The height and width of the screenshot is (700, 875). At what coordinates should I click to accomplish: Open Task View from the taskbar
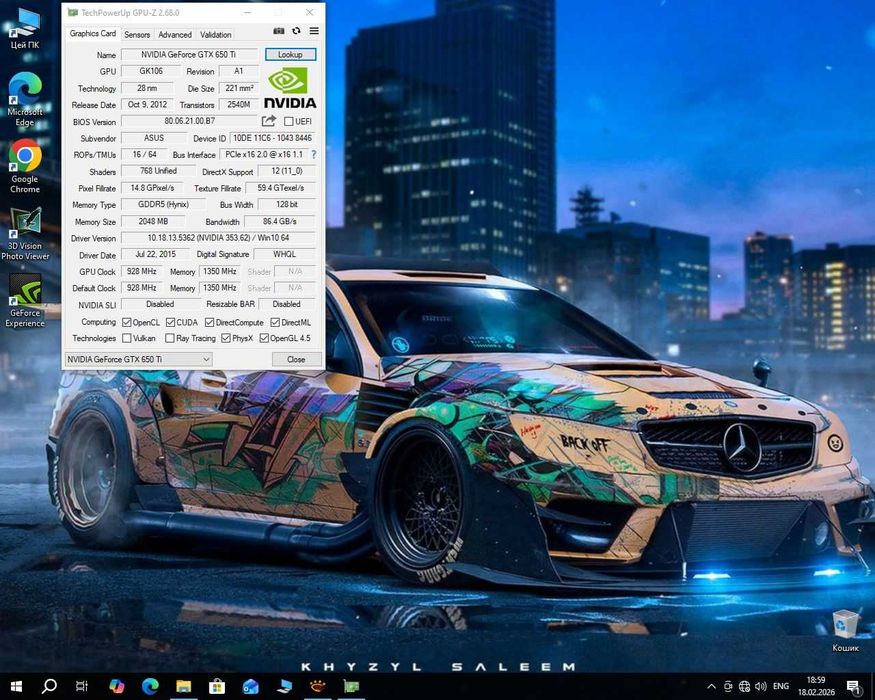pyautogui.click(x=81, y=686)
